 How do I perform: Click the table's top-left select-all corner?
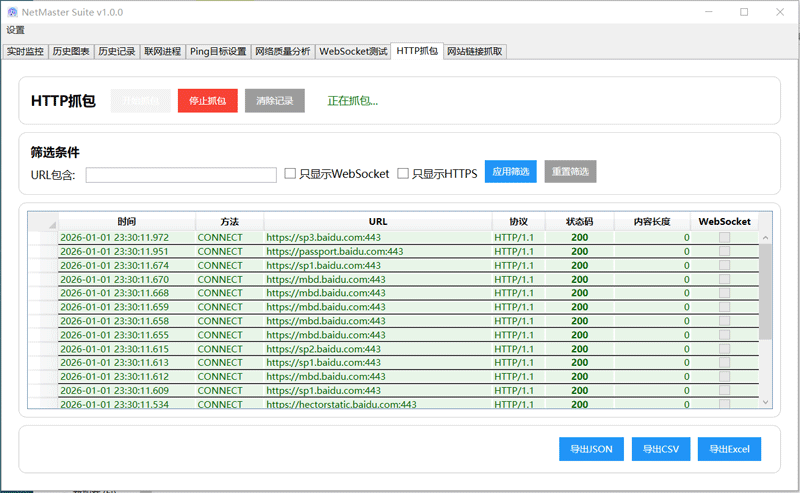point(43,222)
